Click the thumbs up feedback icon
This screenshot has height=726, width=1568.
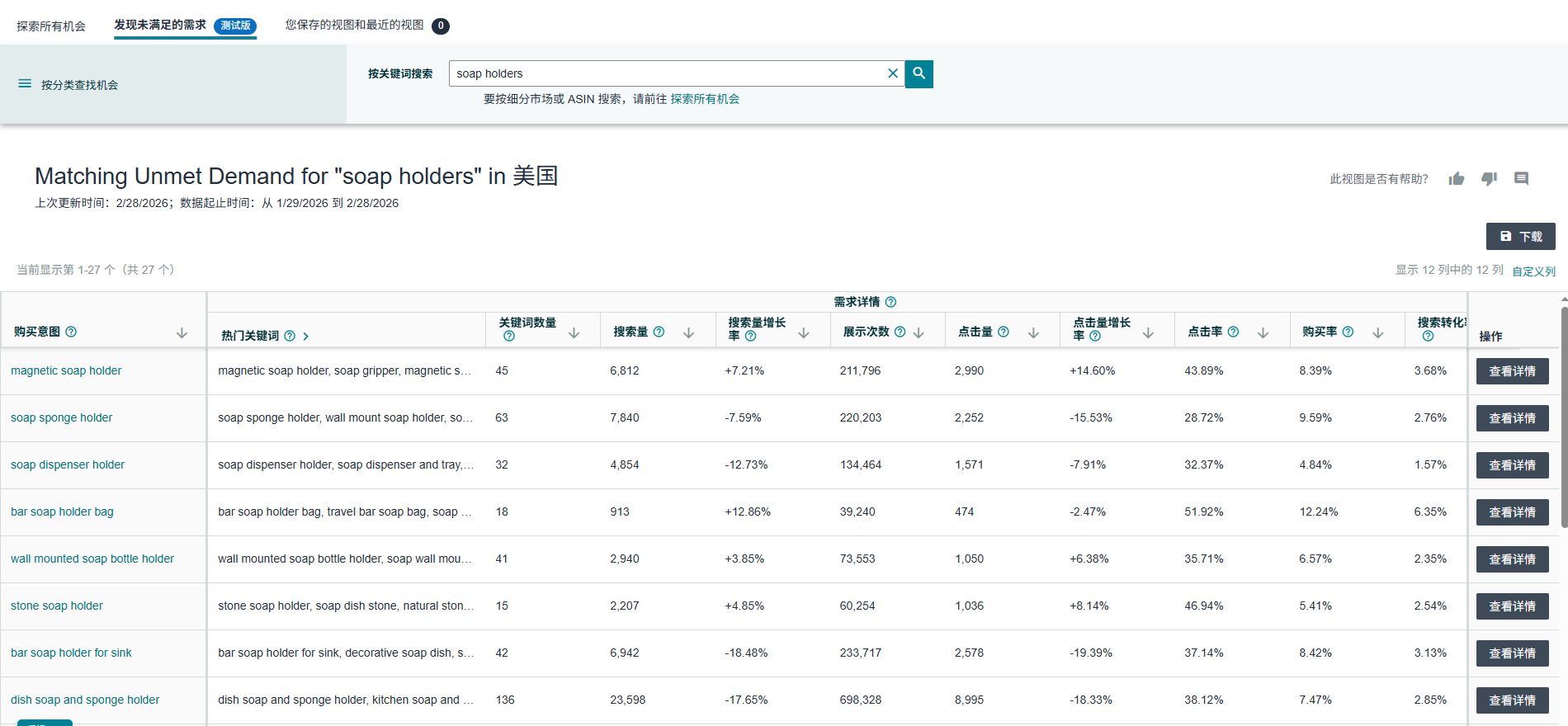click(x=1456, y=179)
